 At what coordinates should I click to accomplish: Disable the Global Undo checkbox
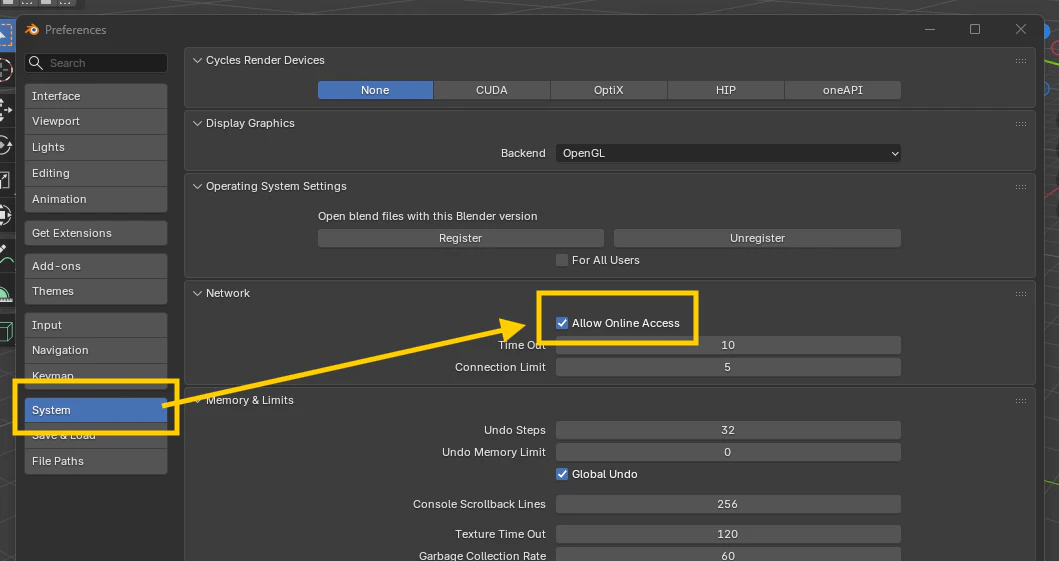click(x=562, y=474)
